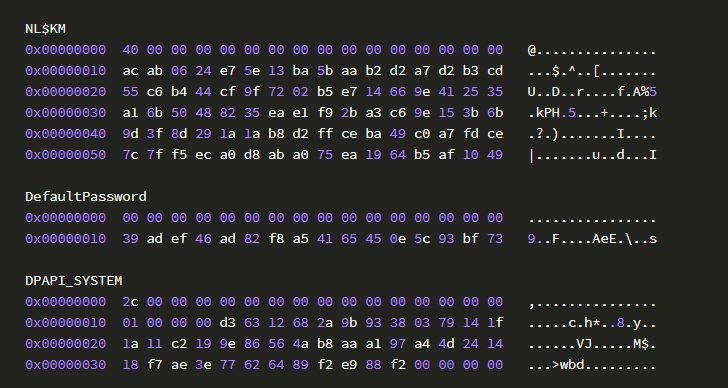Screen dimensions: 728x388
Task: Click the 39 byte in DefaultPassword row
Action: coord(130,239)
